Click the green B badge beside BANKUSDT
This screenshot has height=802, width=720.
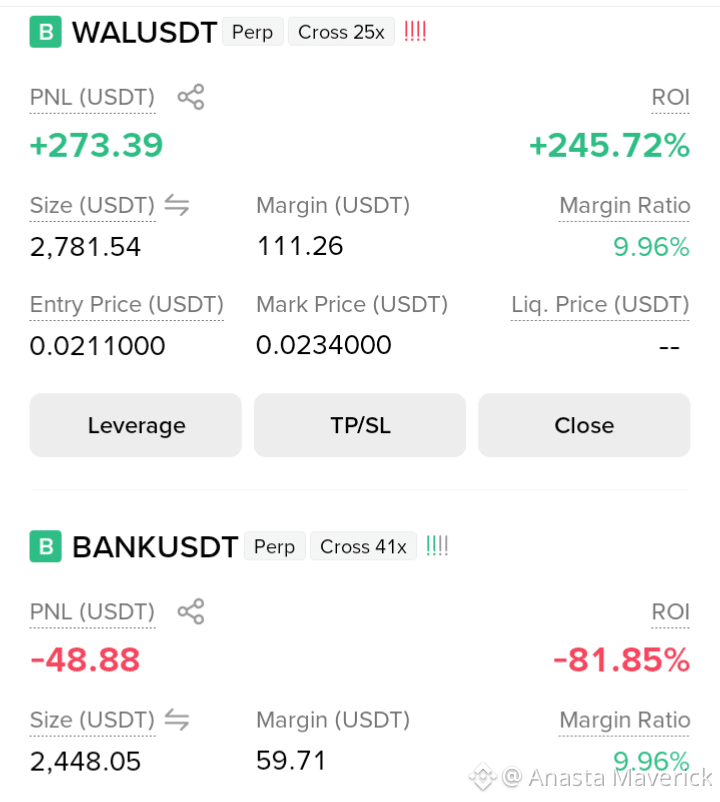point(46,547)
